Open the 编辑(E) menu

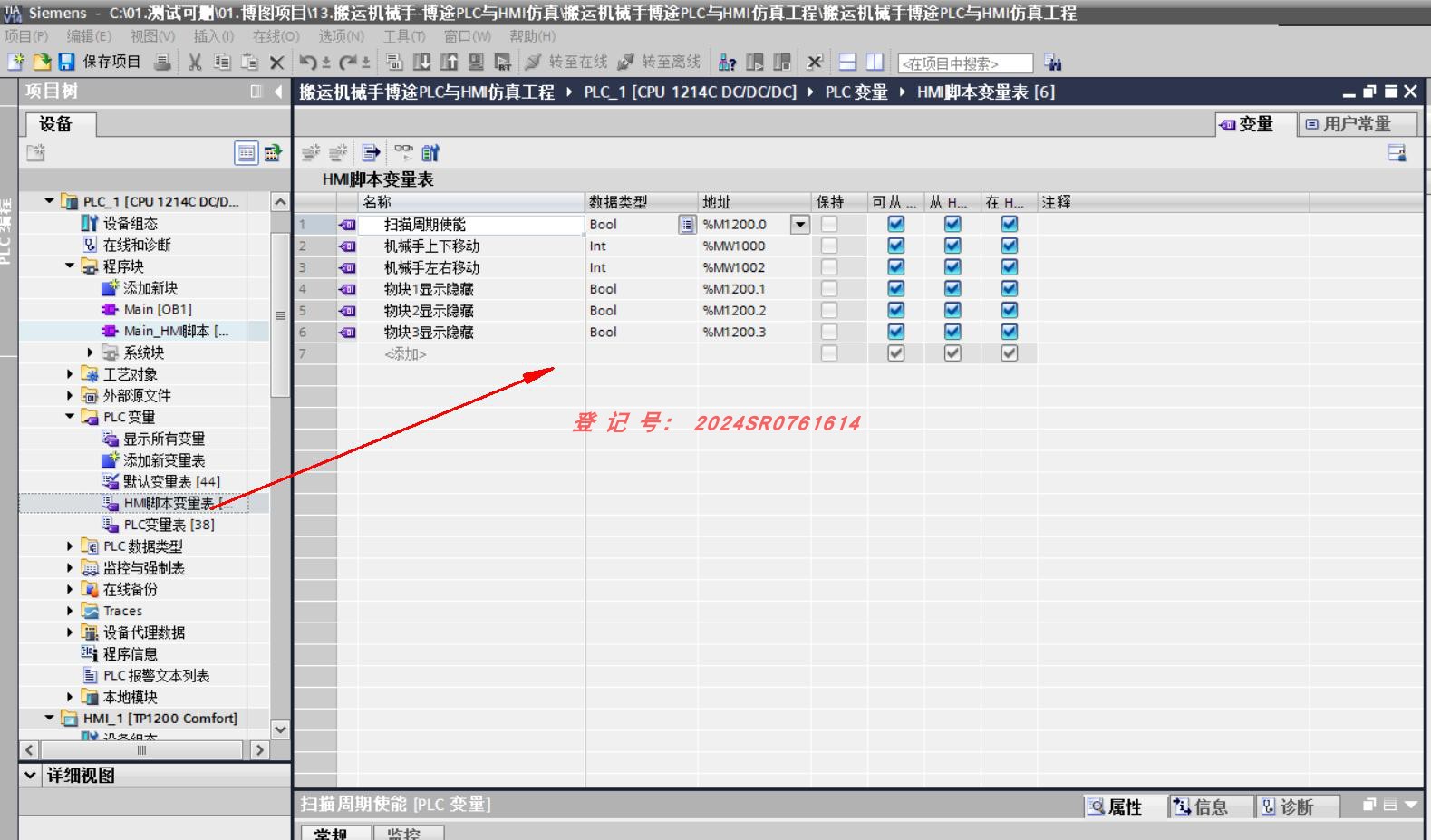[x=89, y=36]
